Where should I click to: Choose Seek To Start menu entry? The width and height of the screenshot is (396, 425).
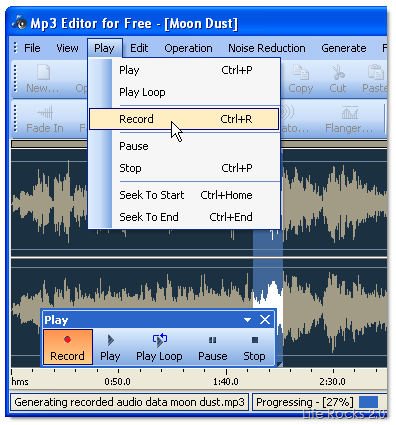pos(184,195)
